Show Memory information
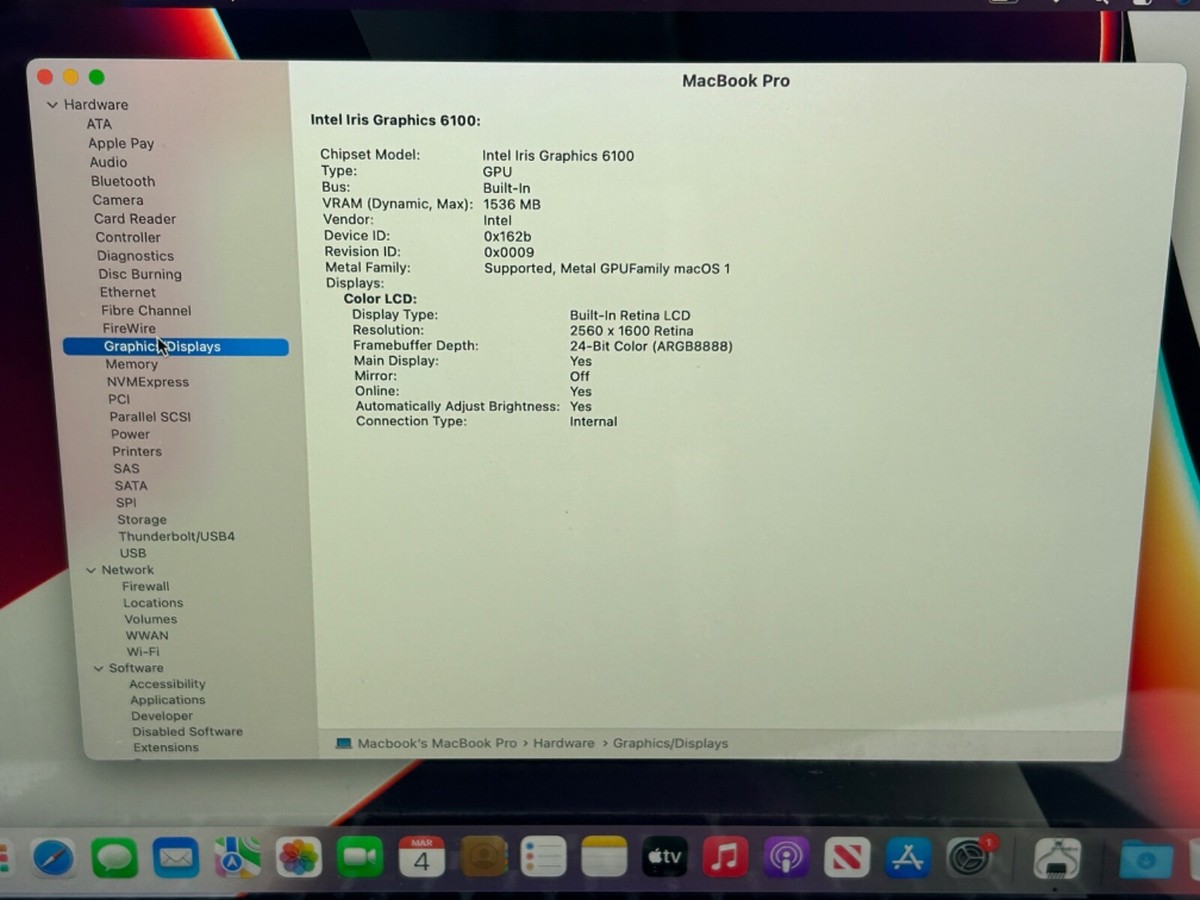1200x900 pixels. point(132,365)
